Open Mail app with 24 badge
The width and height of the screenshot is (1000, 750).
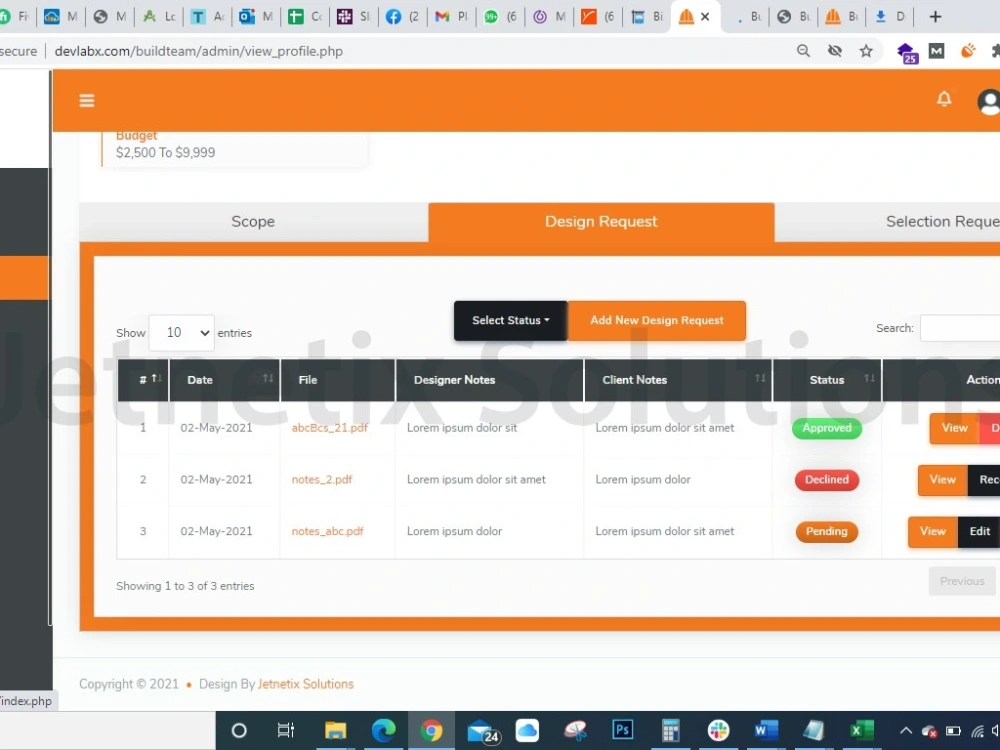[x=483, y=732]
